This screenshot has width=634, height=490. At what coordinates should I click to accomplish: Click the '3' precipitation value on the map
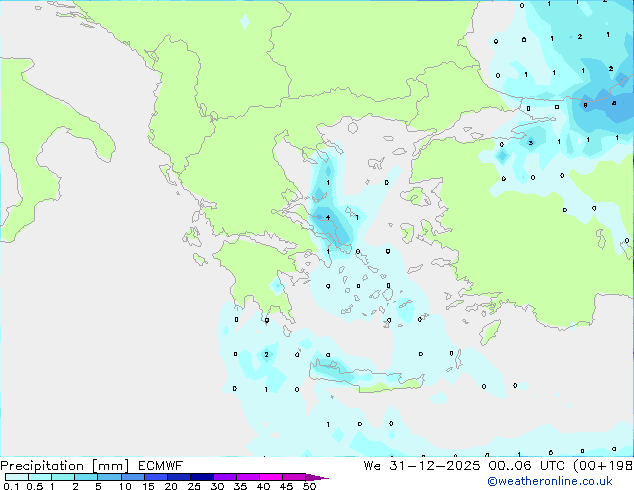pos(531,143)
